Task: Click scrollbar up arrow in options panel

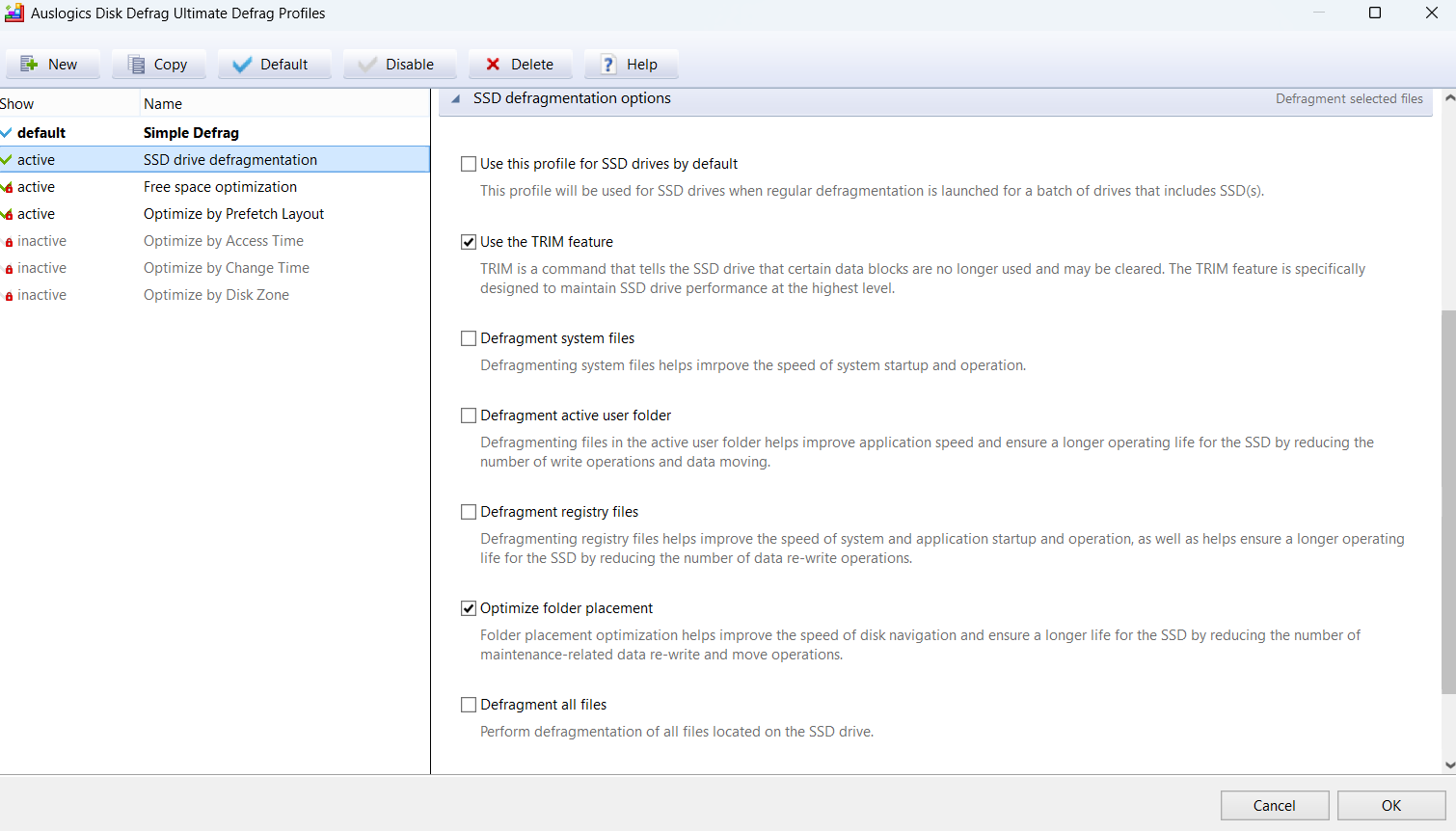Action: point(1448,98)
